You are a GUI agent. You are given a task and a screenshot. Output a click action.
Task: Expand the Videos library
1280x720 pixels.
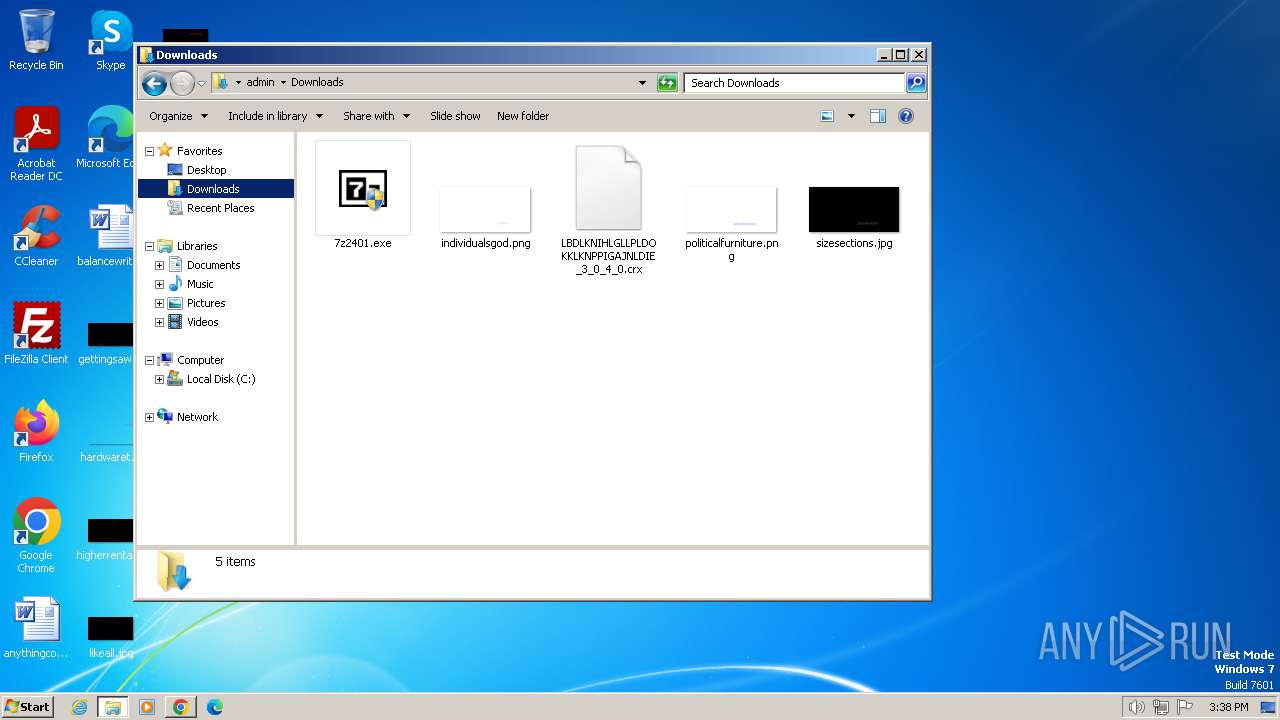[x=159, y=322]
